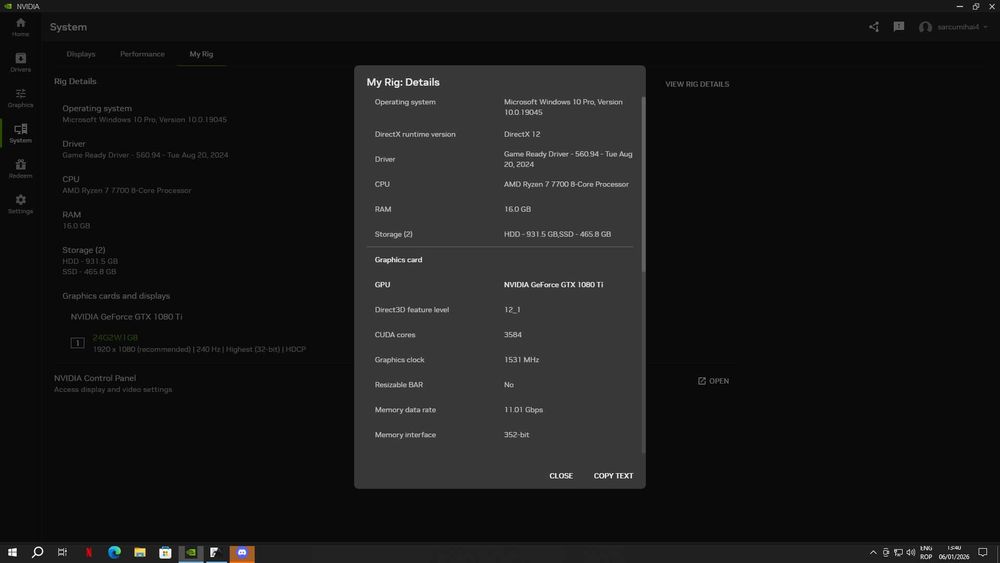Close the My Rig Details dialog
Screen dimensions: 1000x563
(561, 476)
